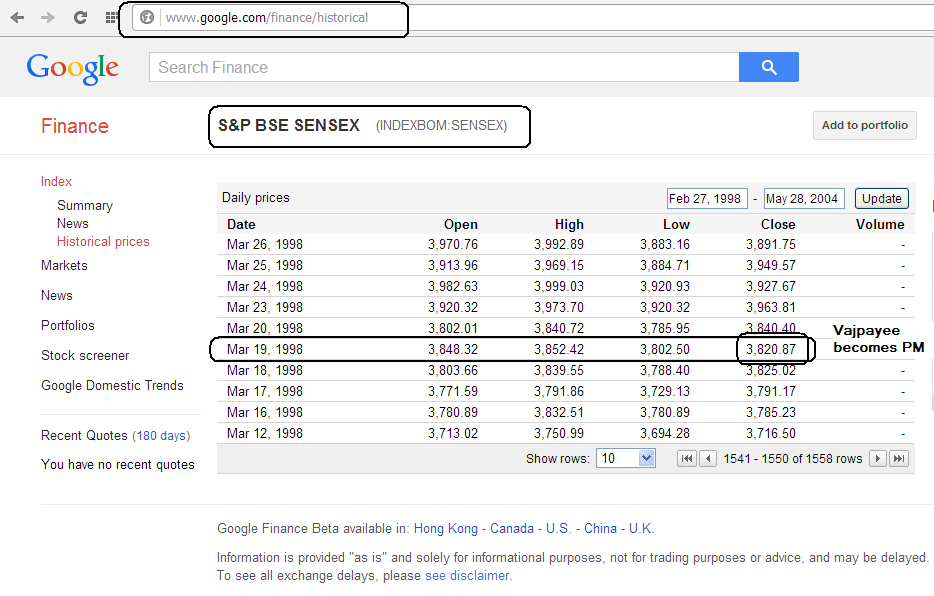934x596 pixels.
Task: Click the blue magnifier search button
Action: 768,67
